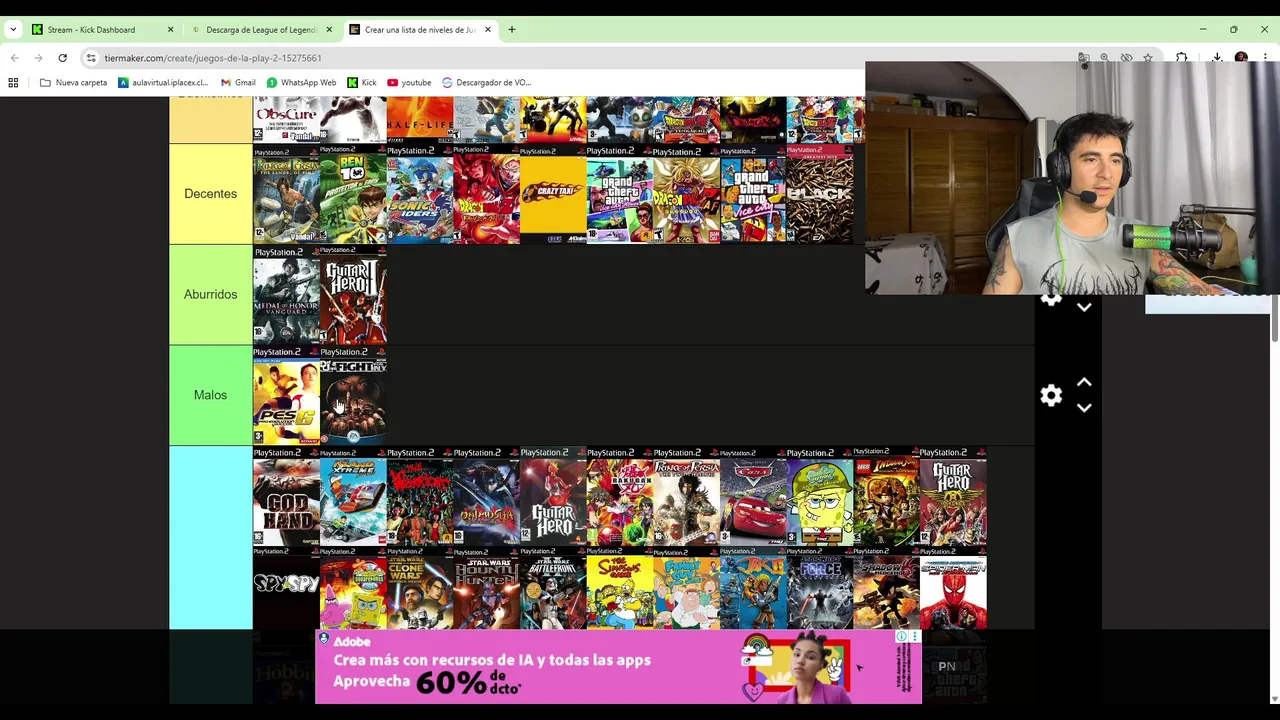Show Chrome downloads

click(x=1217, y=58)
